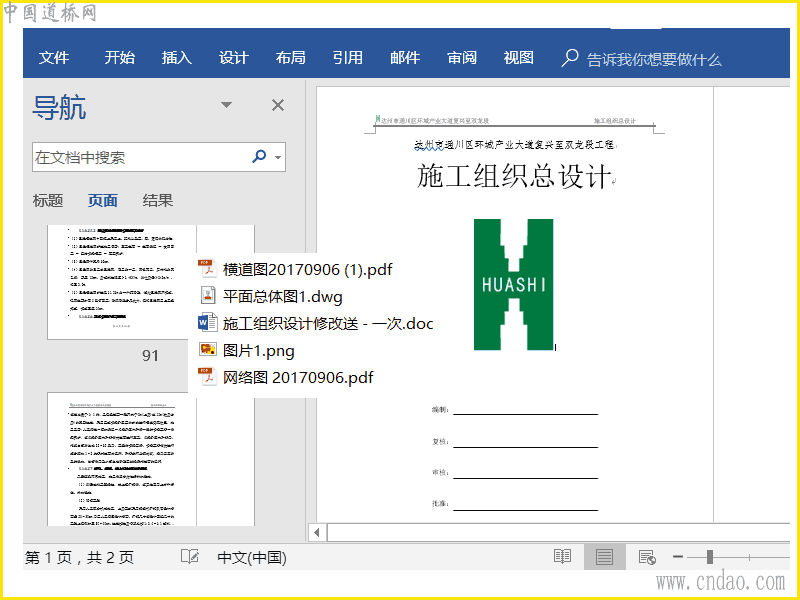
Task: Click the Word icon of 施工组织设计修改送 doc
Action: coord(207,323)
